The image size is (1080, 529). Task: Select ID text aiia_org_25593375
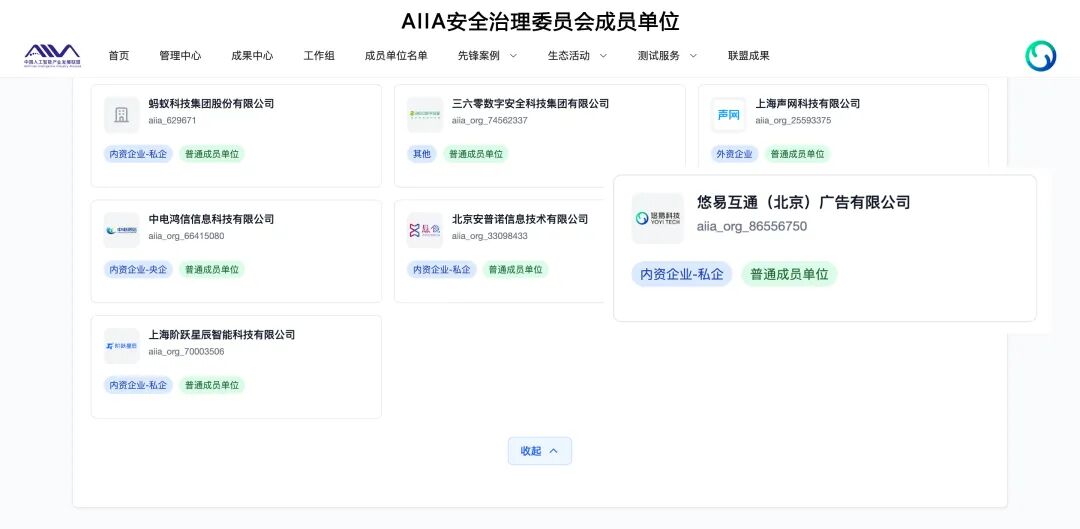coord(793,121)
